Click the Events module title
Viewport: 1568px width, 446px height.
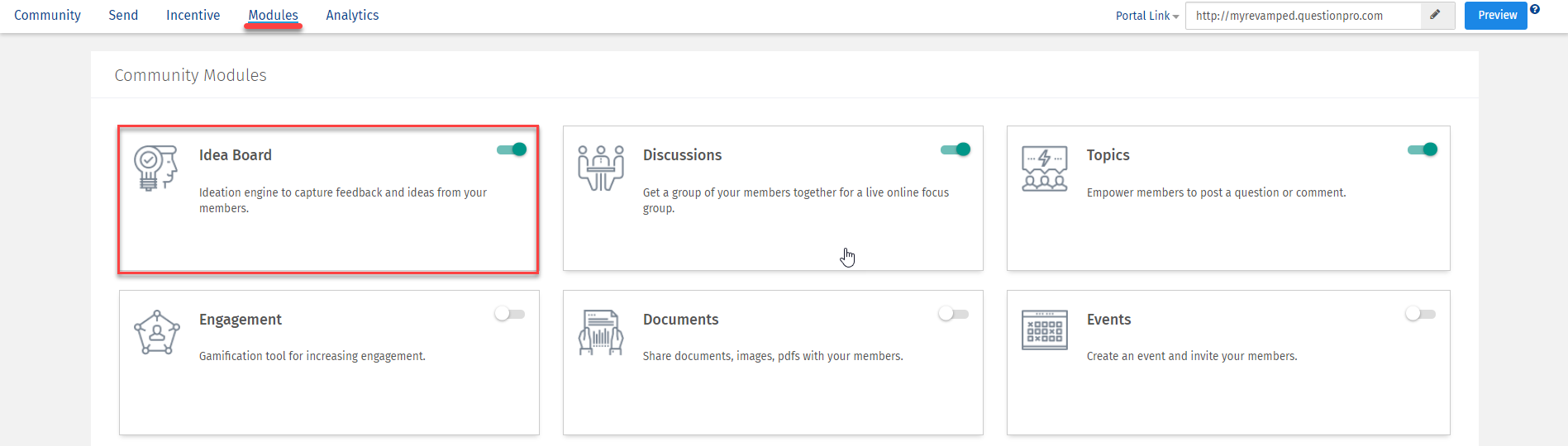[1108, 320]
